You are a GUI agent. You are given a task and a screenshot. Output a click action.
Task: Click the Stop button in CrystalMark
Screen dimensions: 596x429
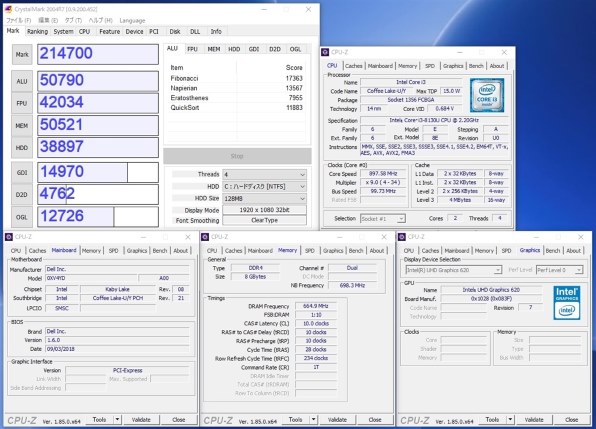pos(237,156)
